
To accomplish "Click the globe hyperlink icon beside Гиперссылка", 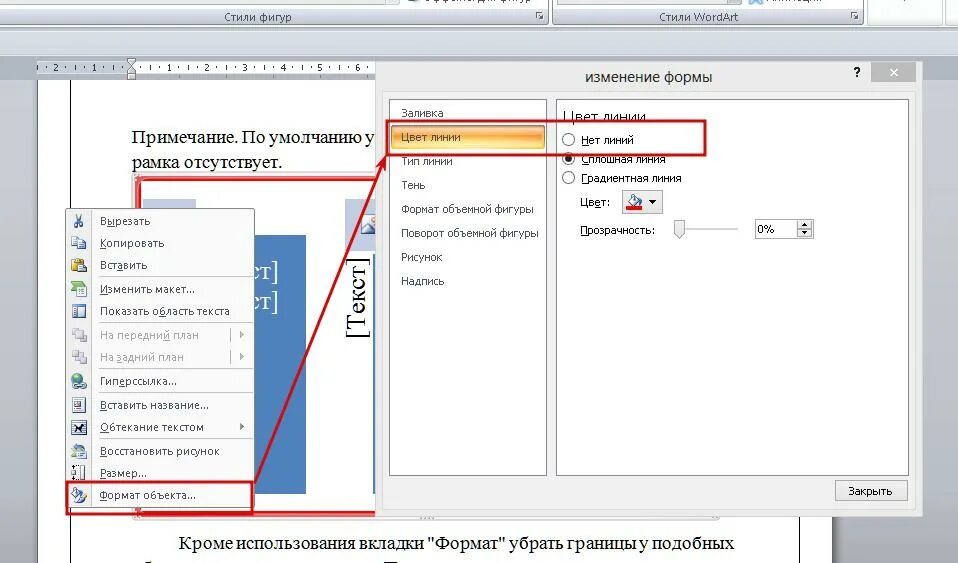I will (x=79, y=381).
